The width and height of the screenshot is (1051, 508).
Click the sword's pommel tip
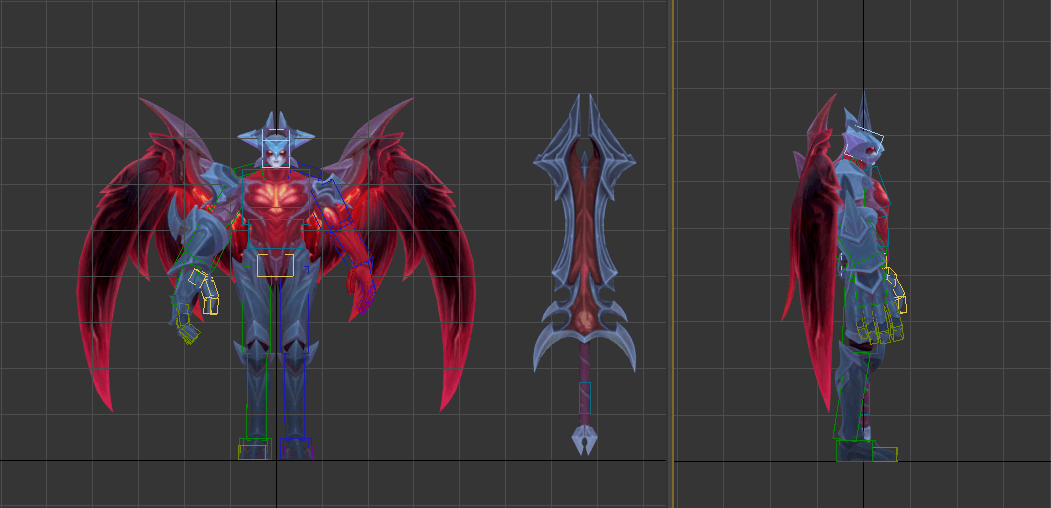[x=584, y=442]
